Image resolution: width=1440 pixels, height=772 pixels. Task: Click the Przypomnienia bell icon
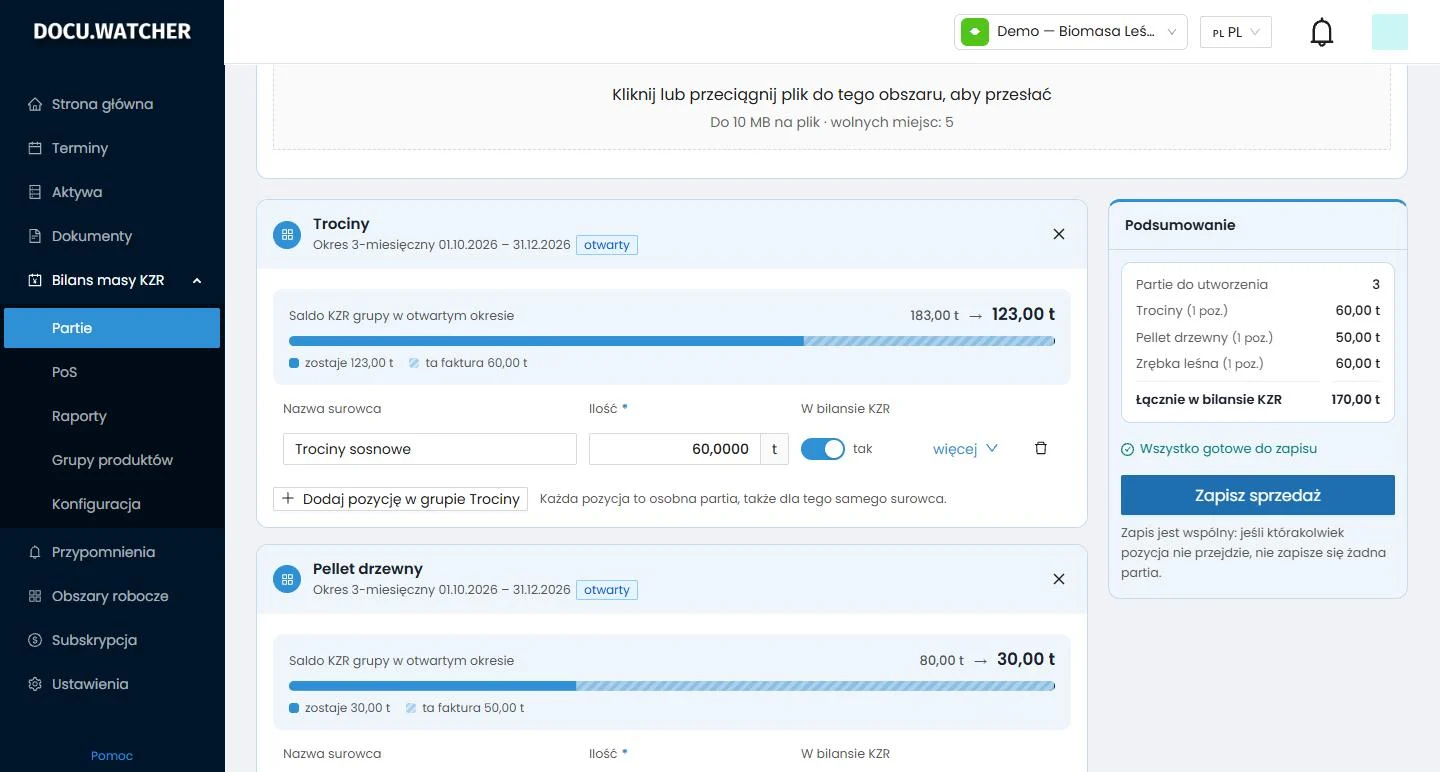pyautogui.click(x=35, y=552)
